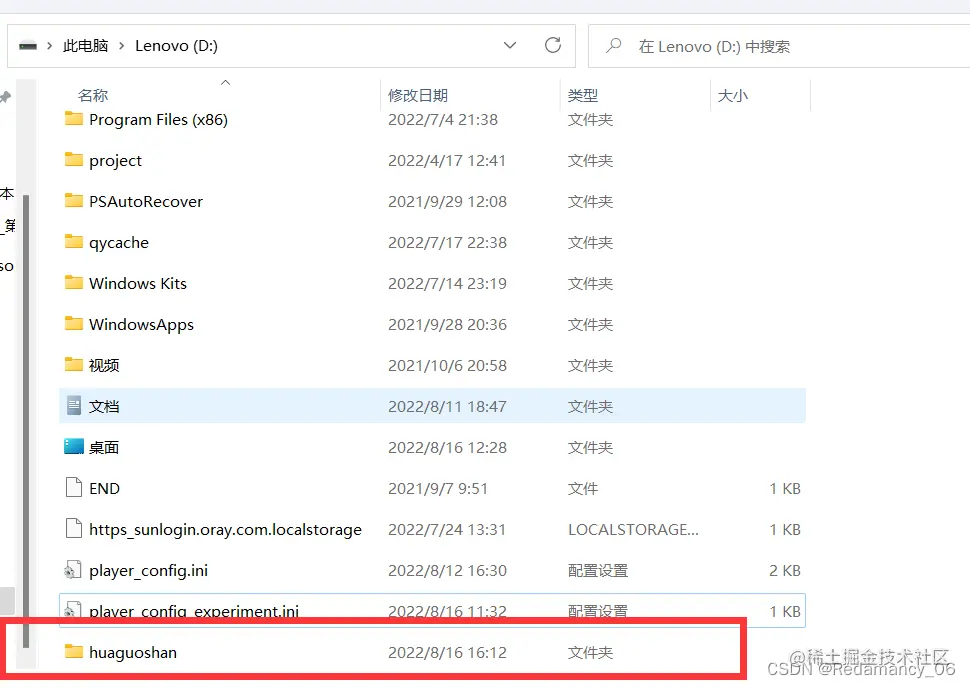Image resolution: width=970 pixels, height=688 pixels.
Task: Click the LOCALSTORAGE... type cell
Action: tap(633, 530)
